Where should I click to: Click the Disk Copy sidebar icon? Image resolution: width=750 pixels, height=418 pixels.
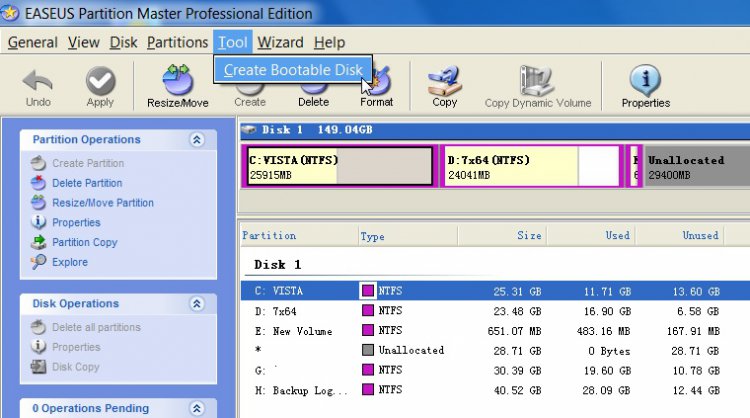38,367
